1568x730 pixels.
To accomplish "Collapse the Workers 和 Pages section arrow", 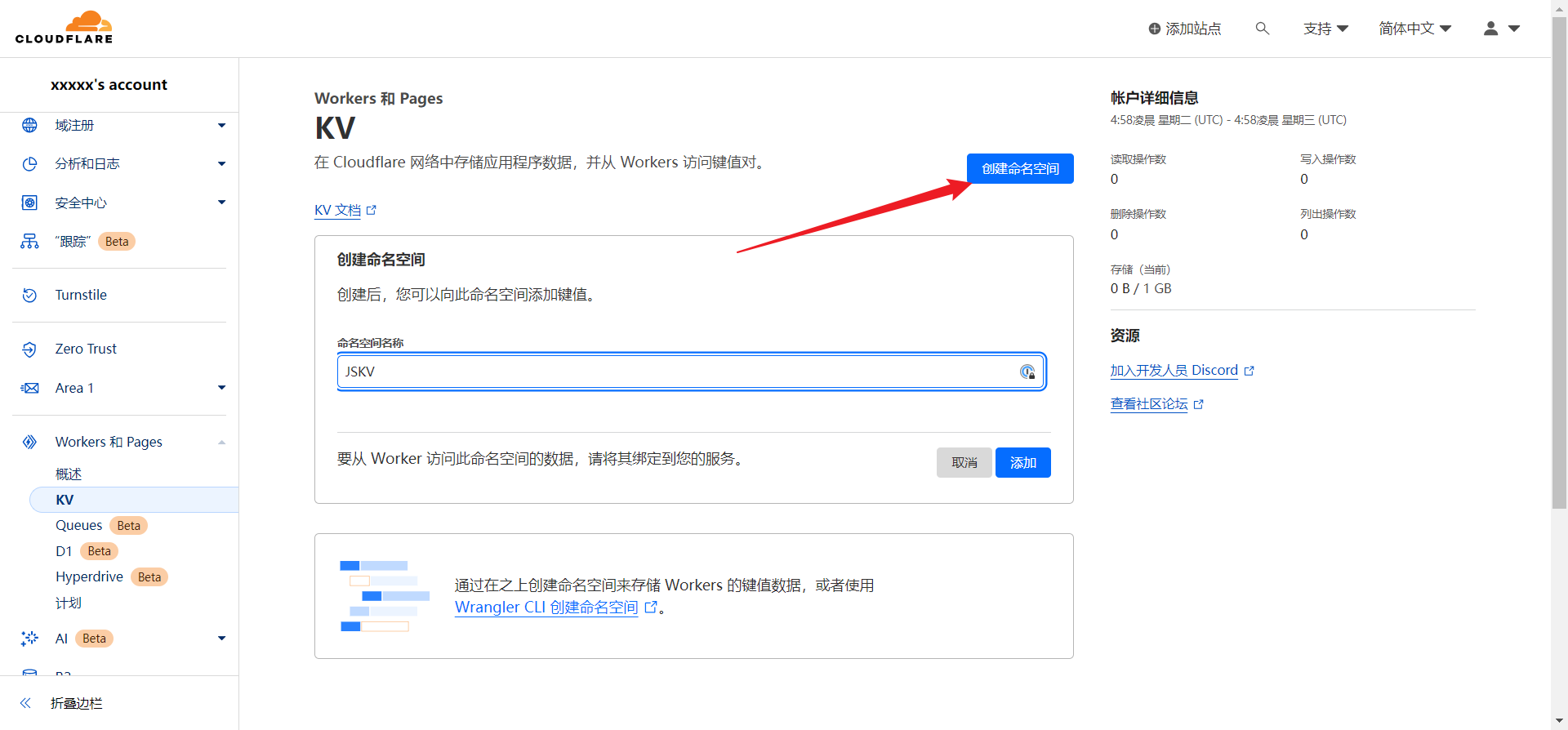I will (221, 442).
